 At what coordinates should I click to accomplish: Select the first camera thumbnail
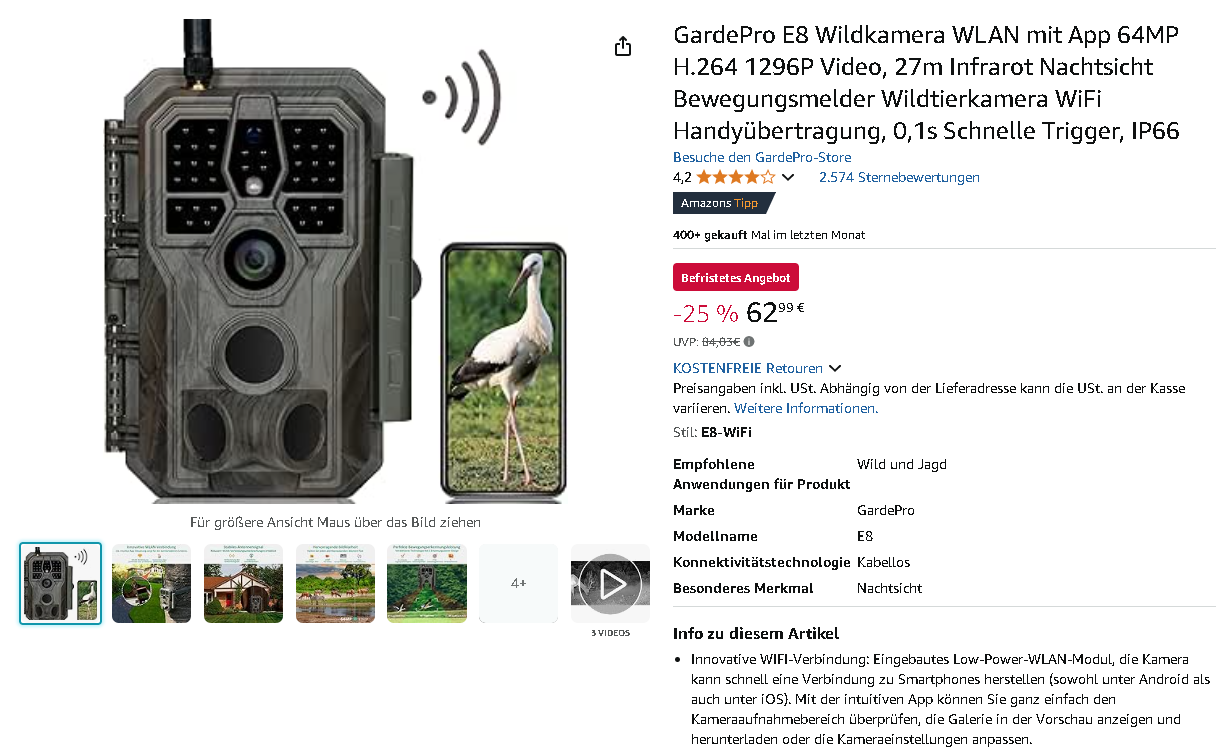(60, 583)
